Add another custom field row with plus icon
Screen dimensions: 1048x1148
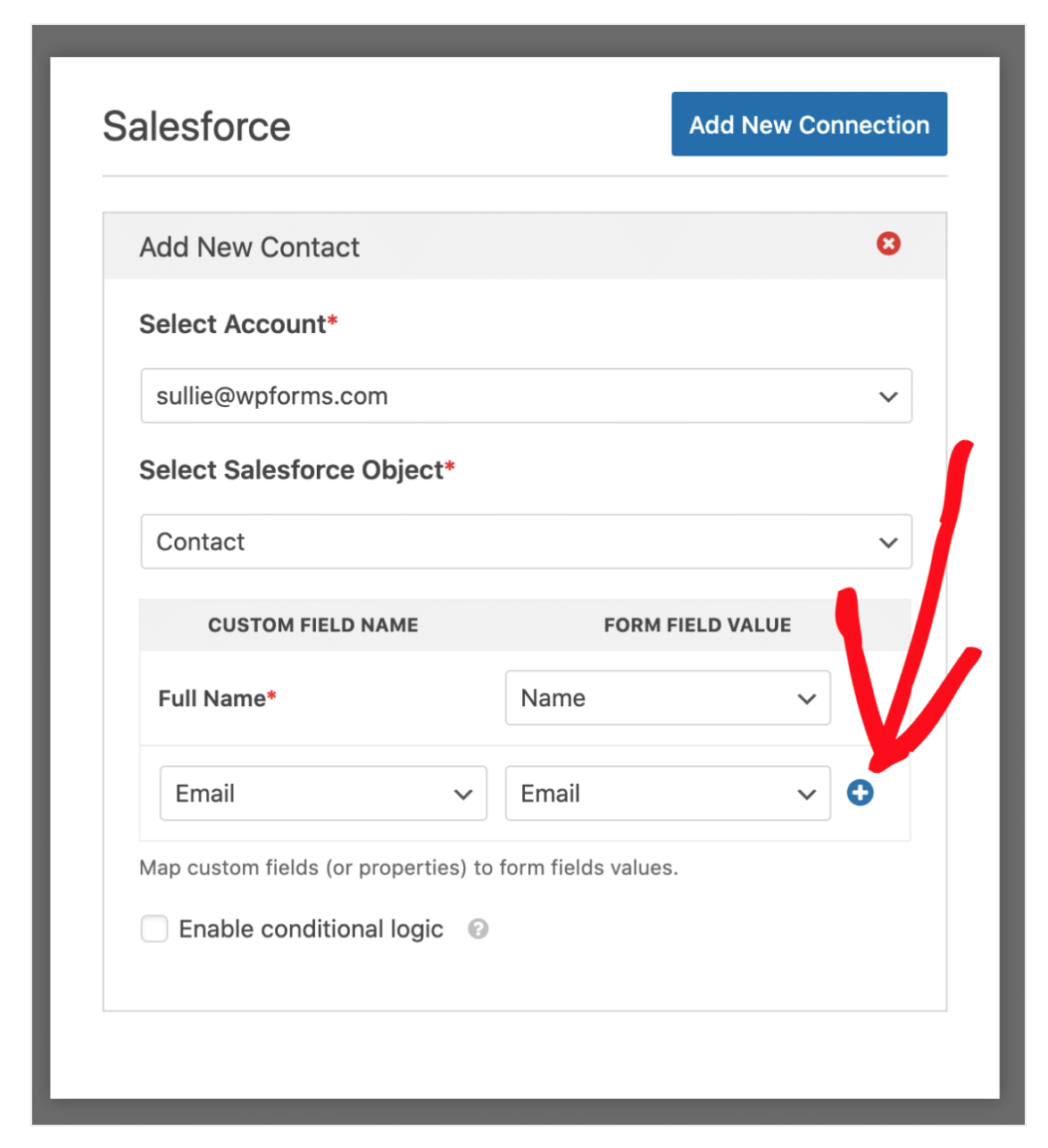click(860, 793)
